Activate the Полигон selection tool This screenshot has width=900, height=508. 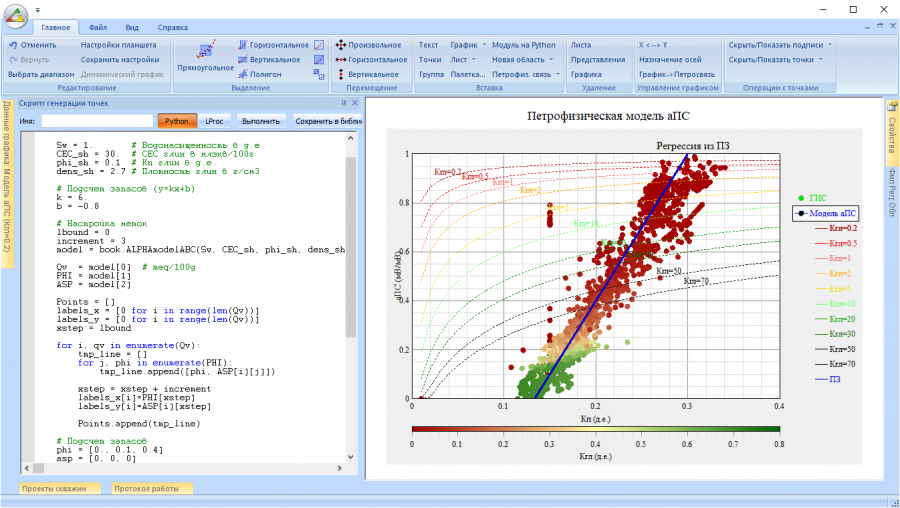pyautogui.click(x=260, y=75)
